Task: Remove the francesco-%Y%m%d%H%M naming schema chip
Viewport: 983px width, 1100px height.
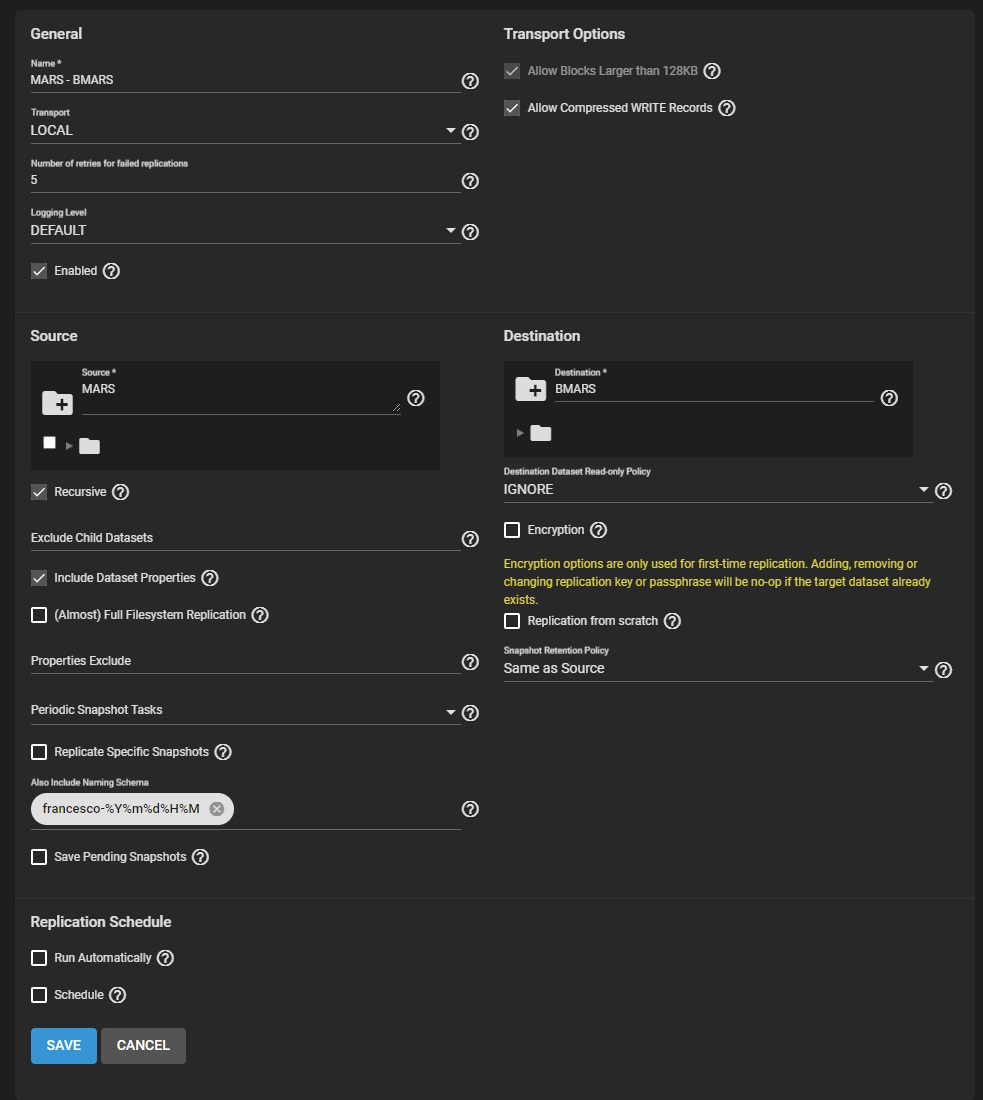Action: (217, 809)
